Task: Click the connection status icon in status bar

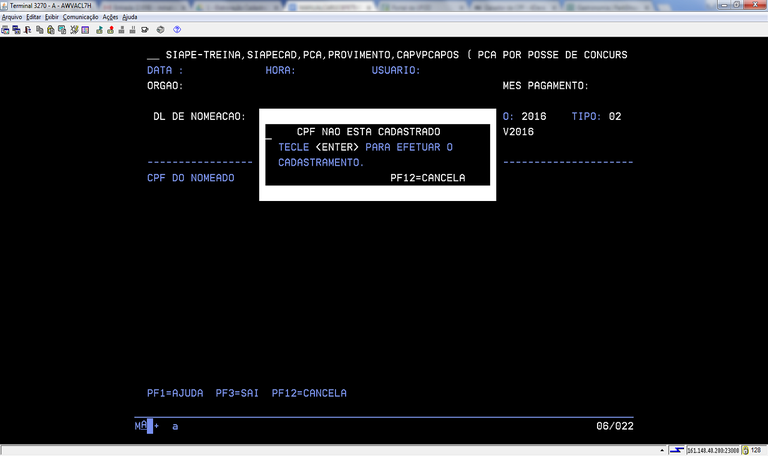Action: [x=677, y=450]
